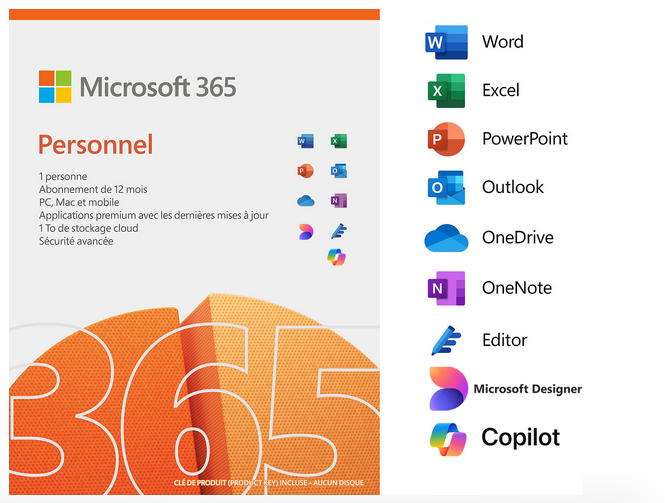The image size is (665, 503).
Task: Click the large Editor pen icon
Action: pos(445,340)
